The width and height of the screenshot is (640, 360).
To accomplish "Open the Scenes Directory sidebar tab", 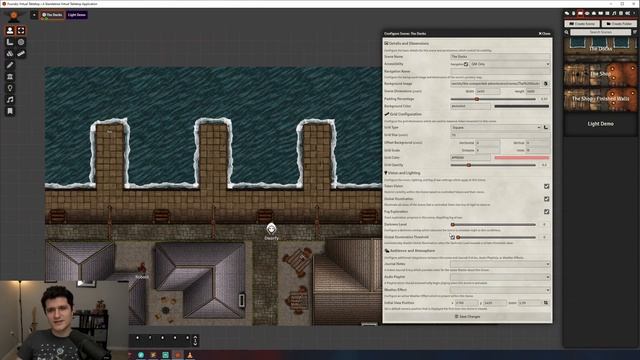I will click(580, 13).
